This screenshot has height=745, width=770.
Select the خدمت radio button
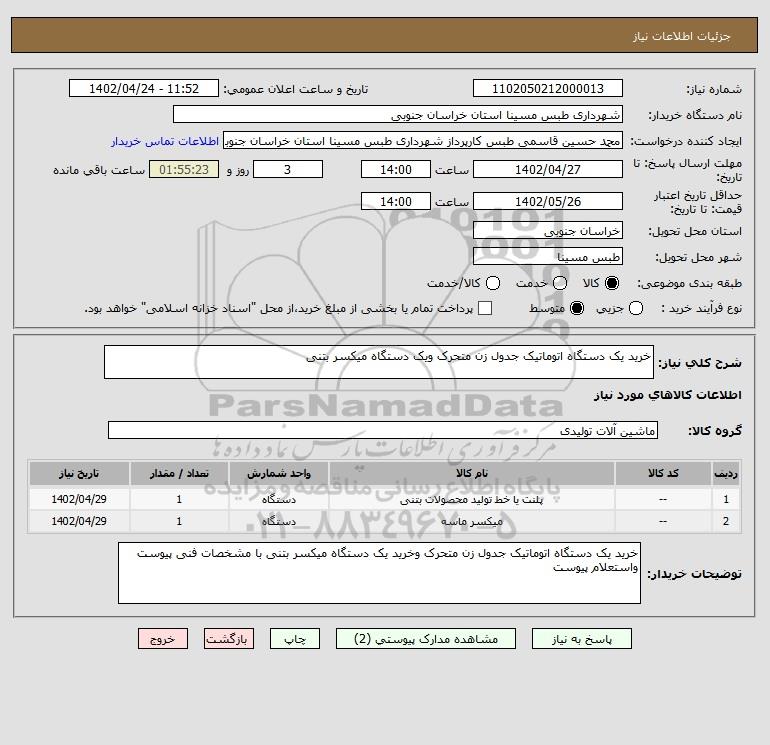560,283
